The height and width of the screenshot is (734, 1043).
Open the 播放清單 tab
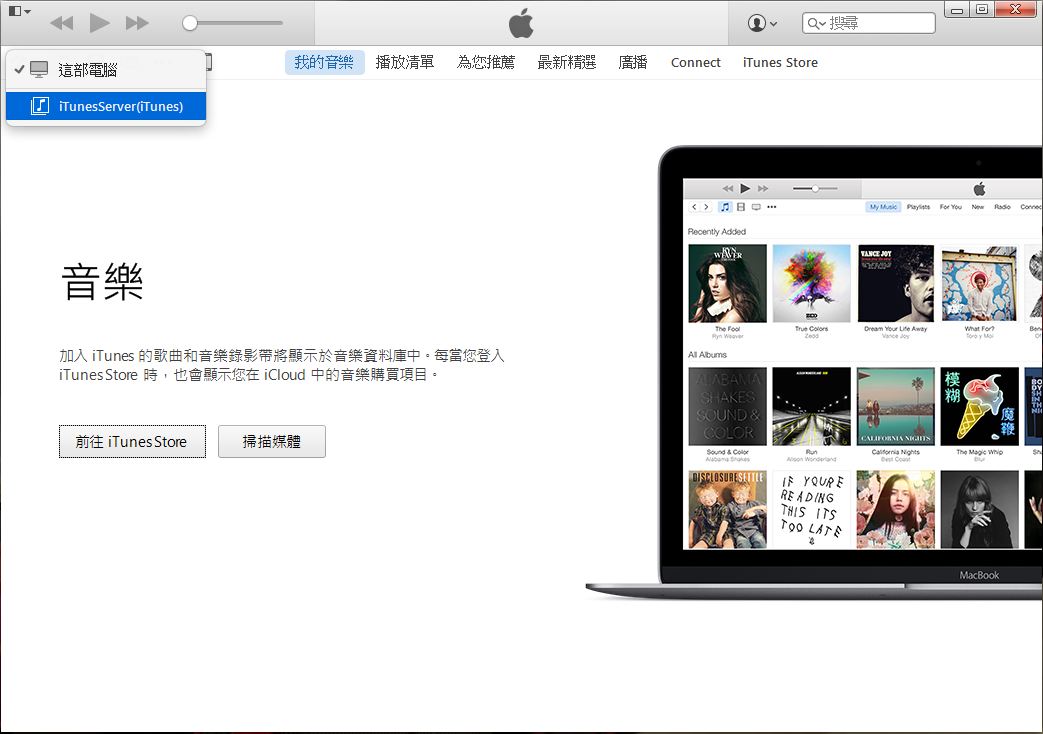(x=404, y=63)
